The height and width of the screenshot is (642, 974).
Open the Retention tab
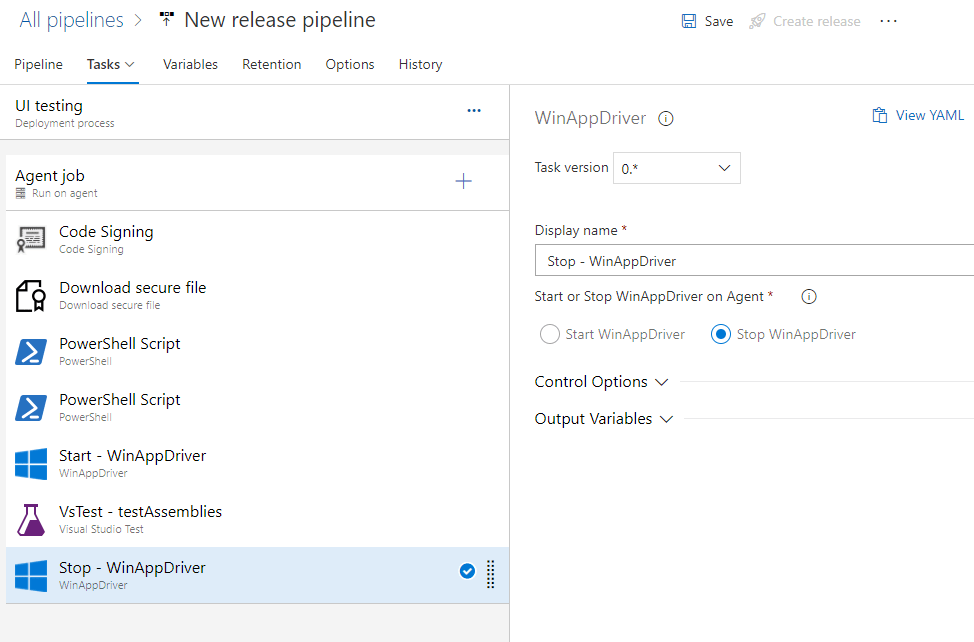coord(271,64)
